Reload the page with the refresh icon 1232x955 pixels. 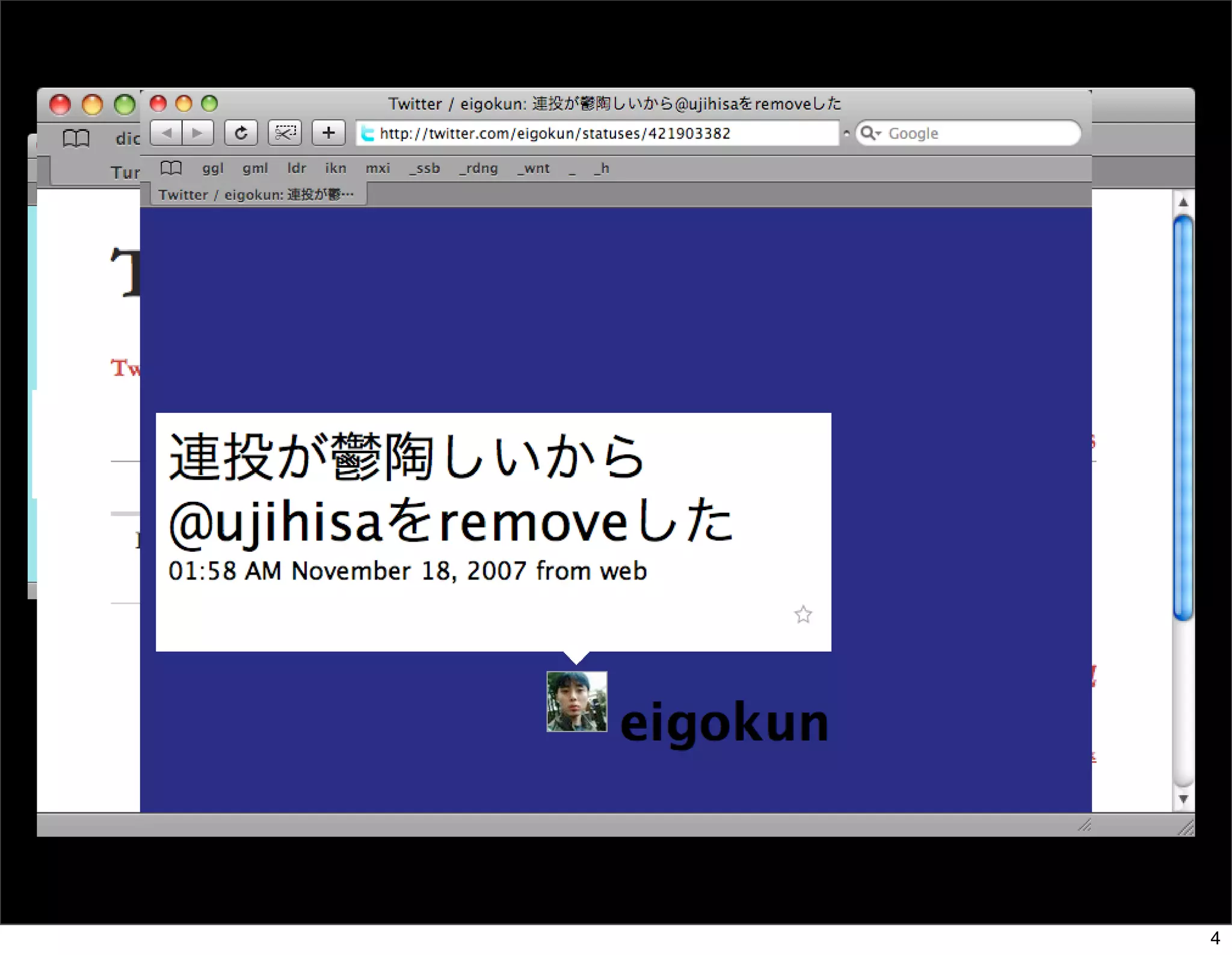[241, 133]
